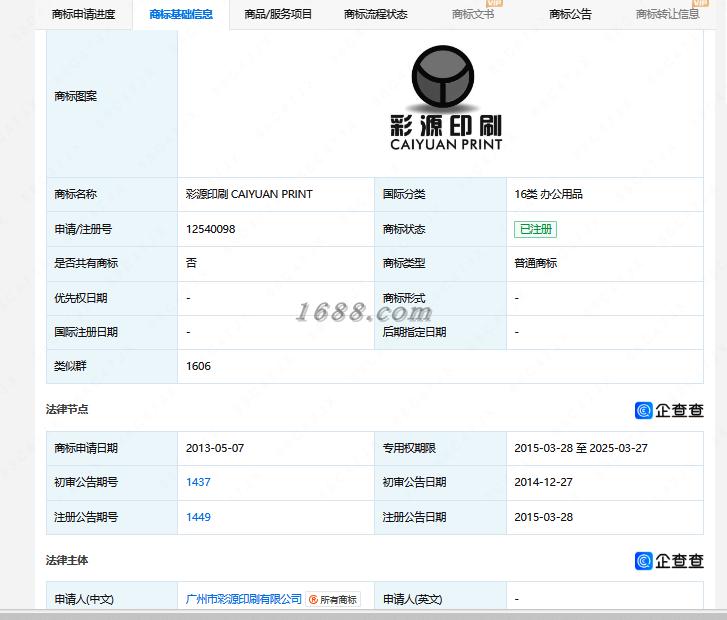Click the 已注册 status badge
Image resolution: width=727 pixels, height=620 pixels.
[x=536, y=229]
